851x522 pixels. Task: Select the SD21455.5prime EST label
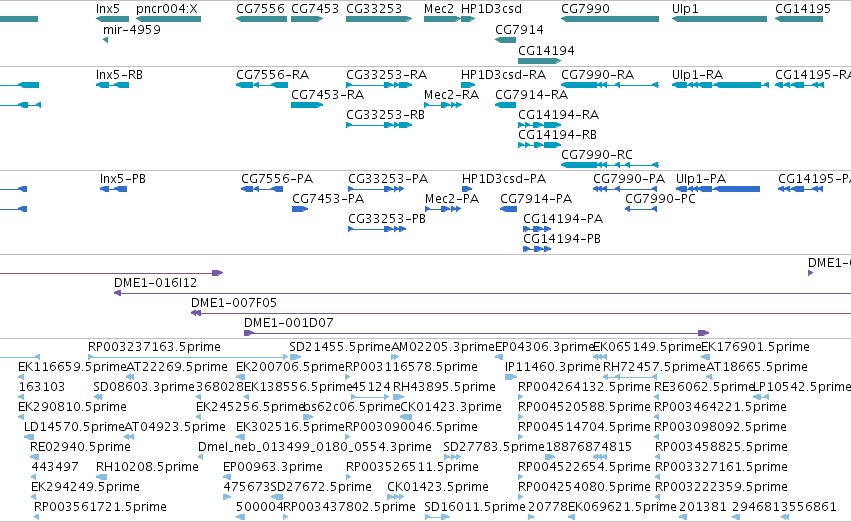point(340,347)
